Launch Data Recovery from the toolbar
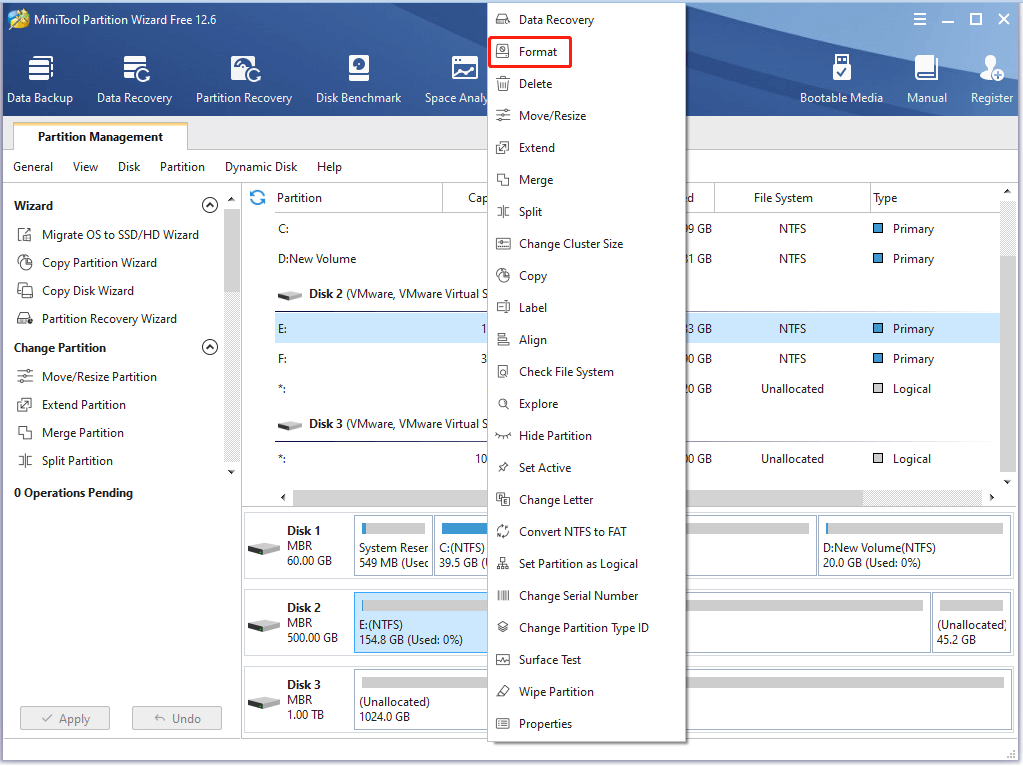1023x766 pixels. pos(134,80)
